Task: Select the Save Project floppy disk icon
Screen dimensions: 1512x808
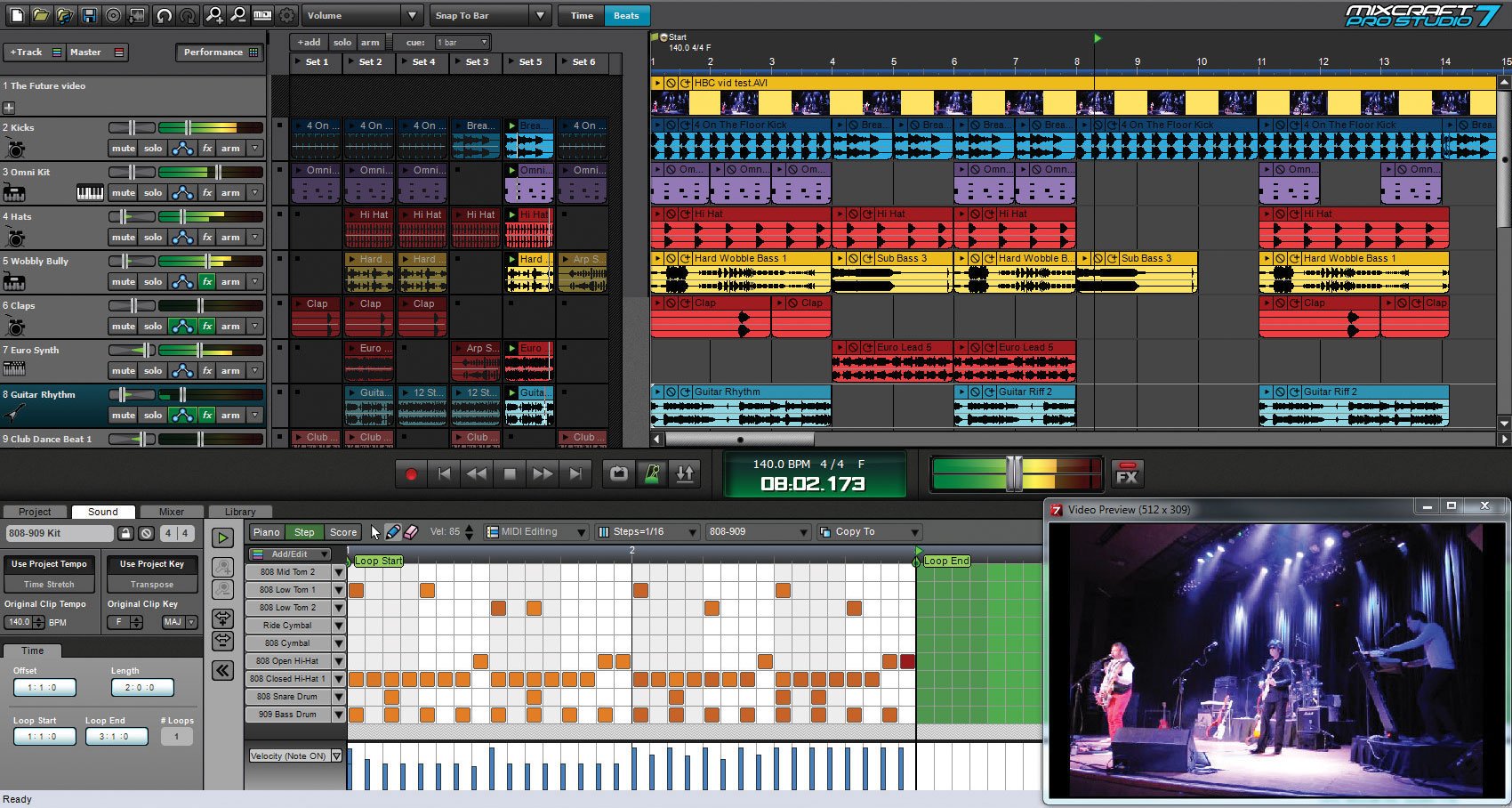Action: (91, 15)
